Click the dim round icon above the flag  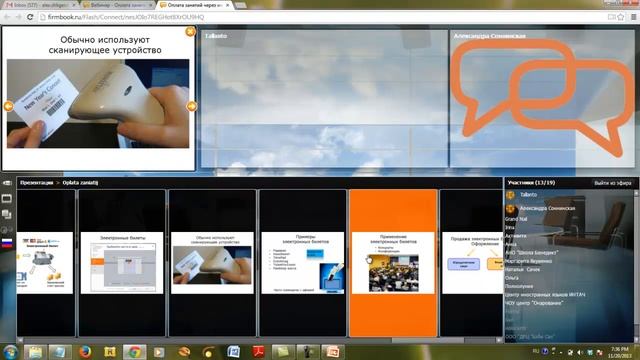tap(7, 230)
